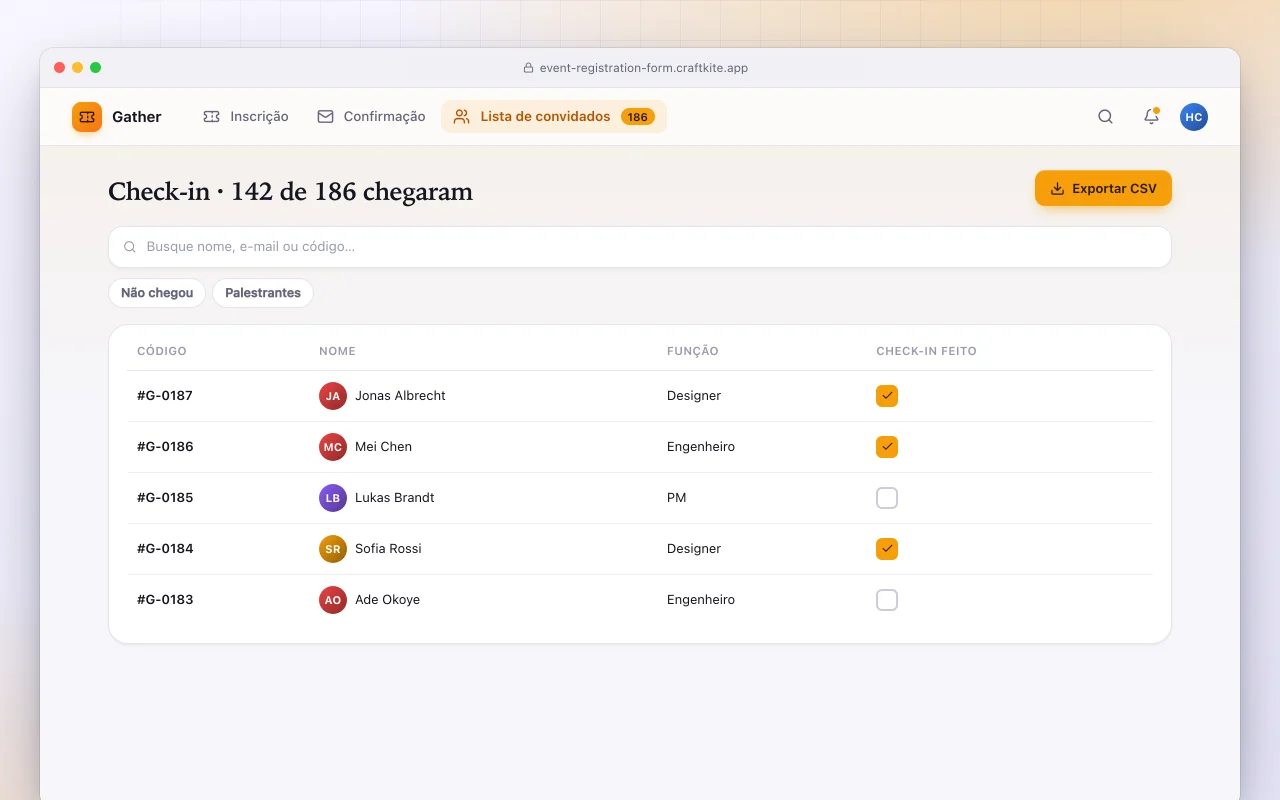Click the CHECK-IN FEITO column header
The image size is (1280, 800).
click(926, 351)
